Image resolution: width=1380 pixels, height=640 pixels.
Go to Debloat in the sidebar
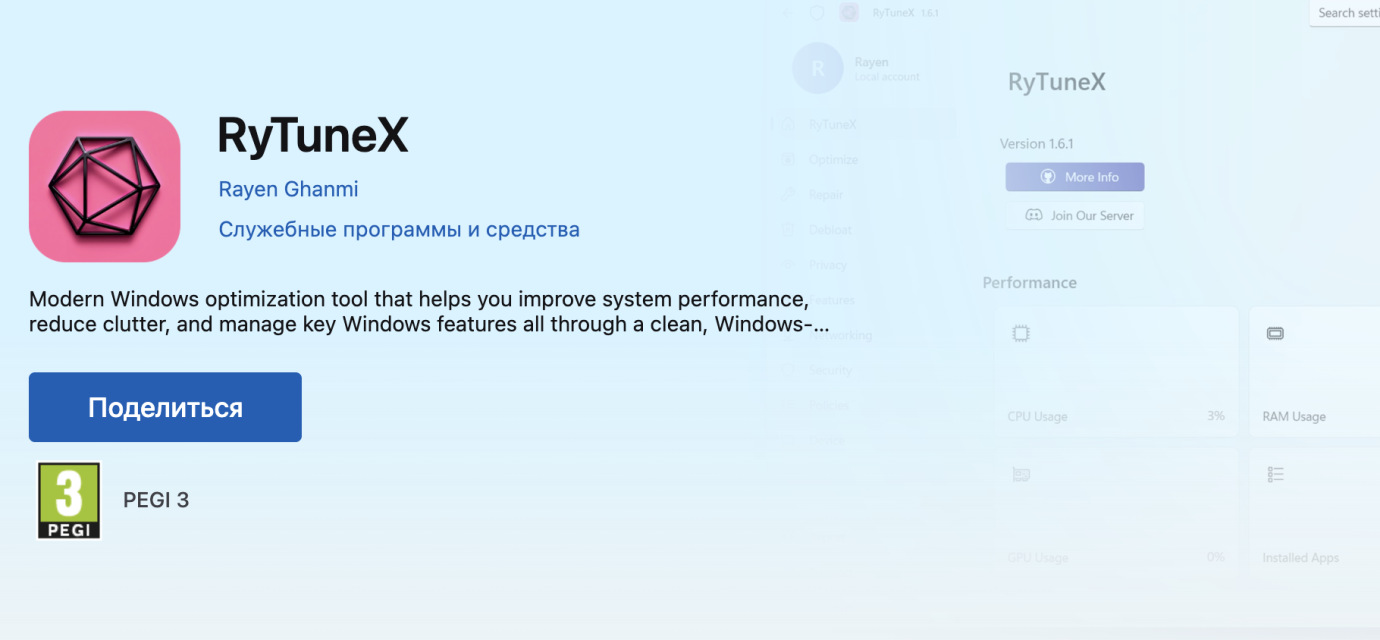[830, 230]
